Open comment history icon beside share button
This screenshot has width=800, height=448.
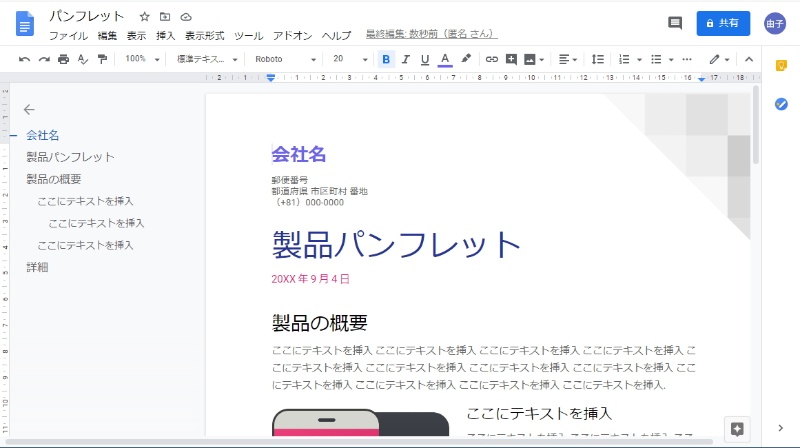(675, 23)
